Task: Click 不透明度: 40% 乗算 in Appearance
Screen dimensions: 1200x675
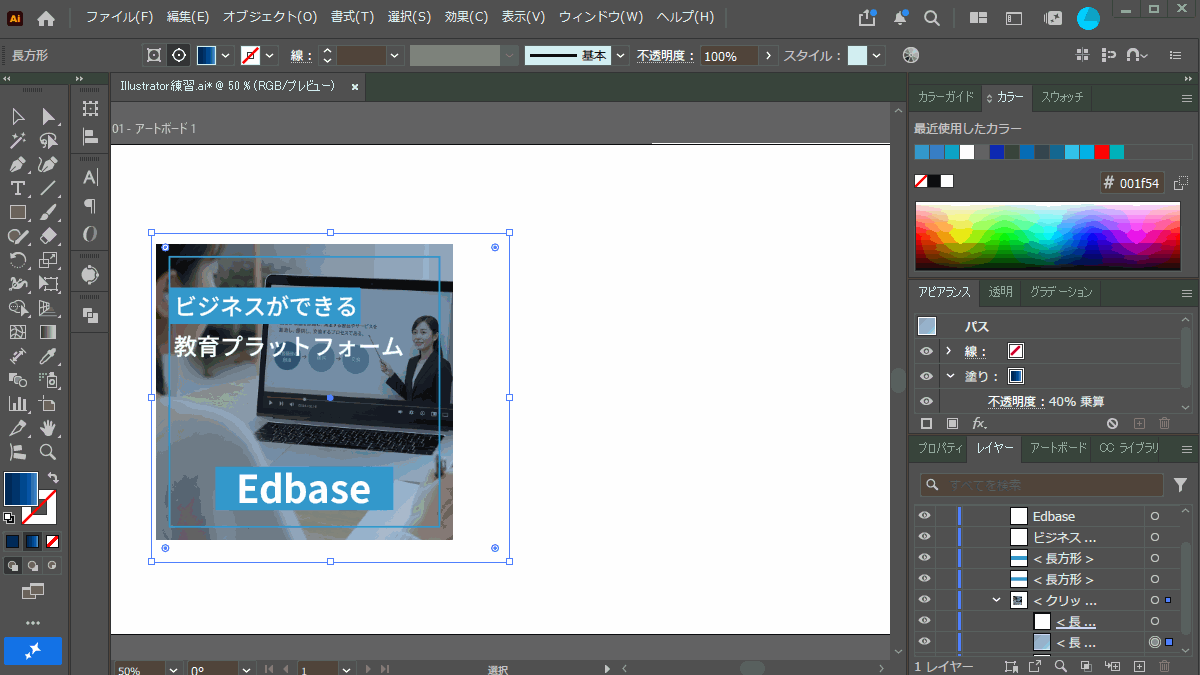Action: (x=1046, y=401)
